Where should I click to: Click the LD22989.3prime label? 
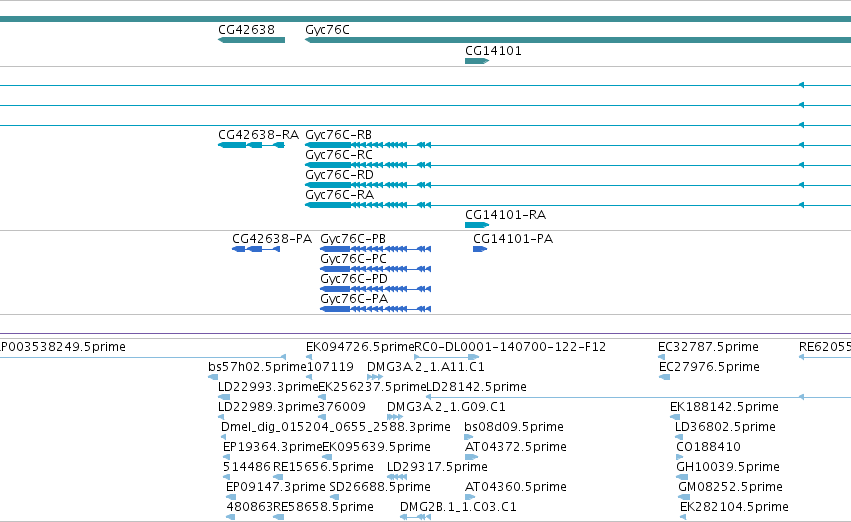268,407
